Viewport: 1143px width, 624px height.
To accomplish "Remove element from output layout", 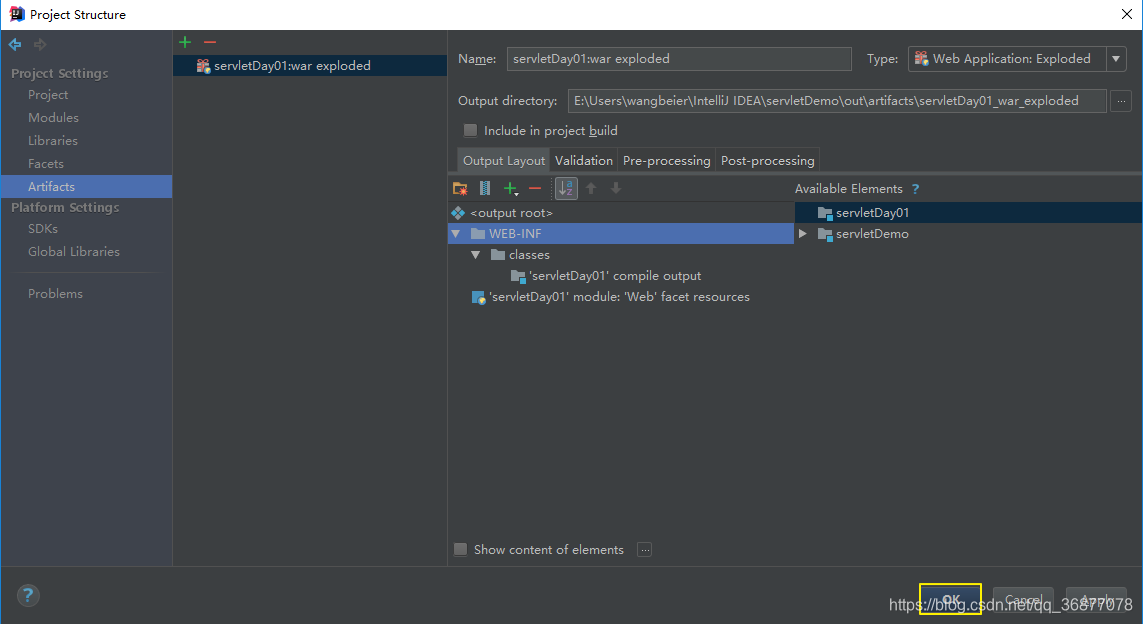I will point(535,189).
